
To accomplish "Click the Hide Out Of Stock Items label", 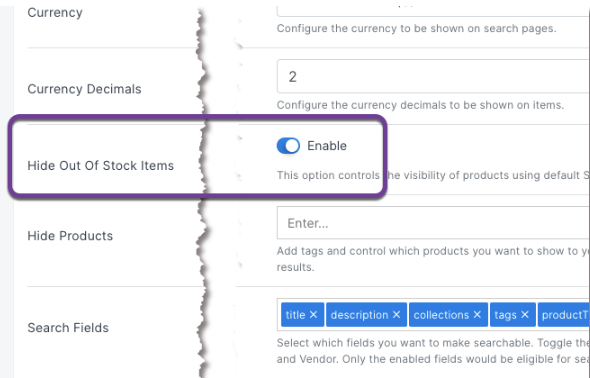I will pos(100,165).
